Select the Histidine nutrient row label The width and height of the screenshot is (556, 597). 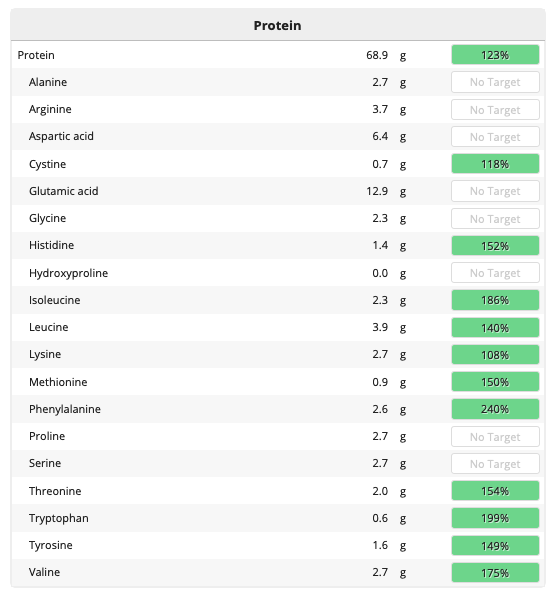[x=51, y=245]
